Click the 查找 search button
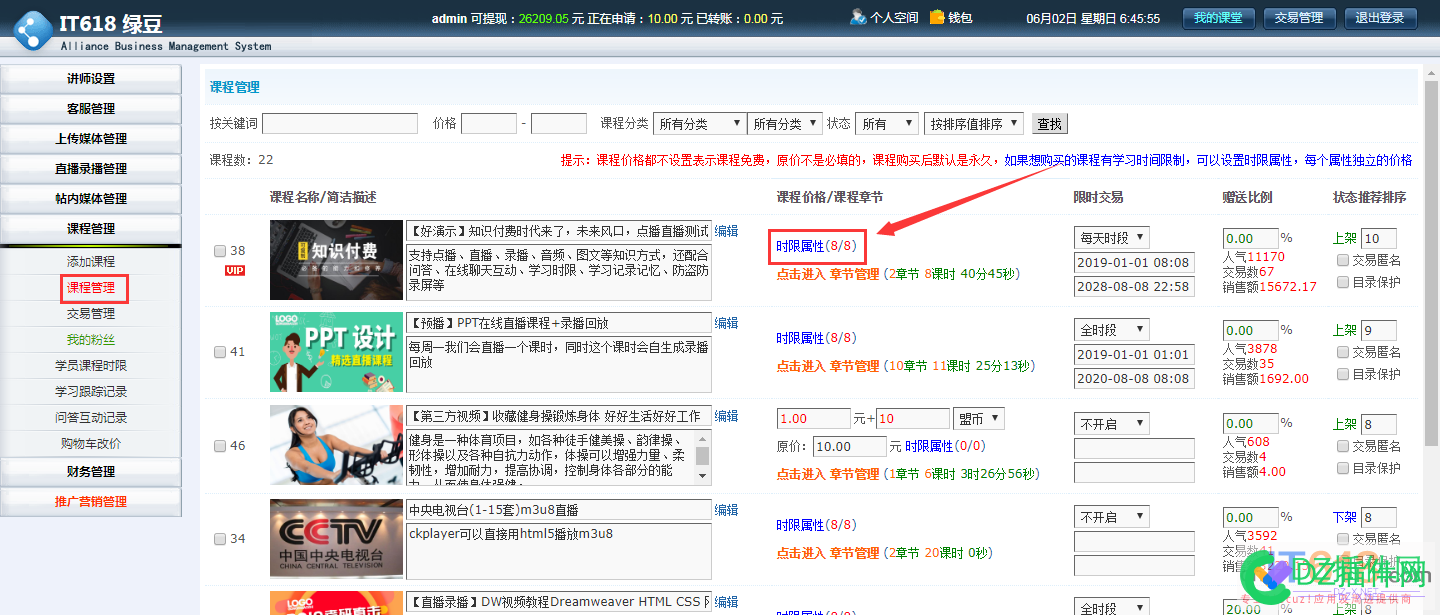Viewport: 1440px width, 615px height. tap(1050, 124)
